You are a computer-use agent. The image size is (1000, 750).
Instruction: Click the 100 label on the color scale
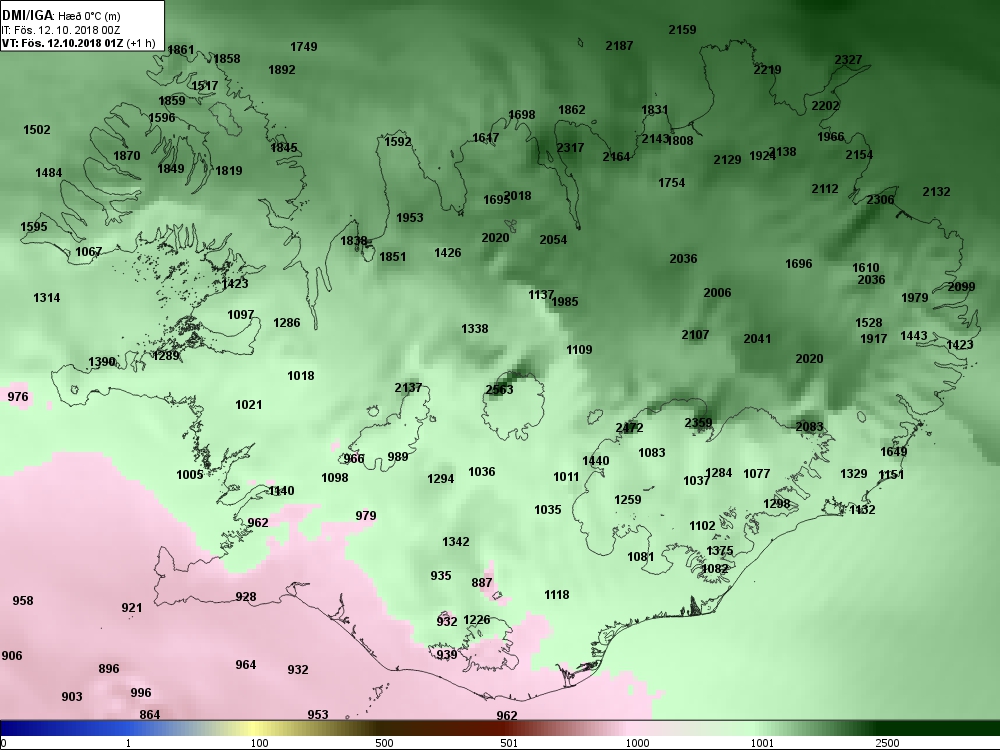(259, 743)
